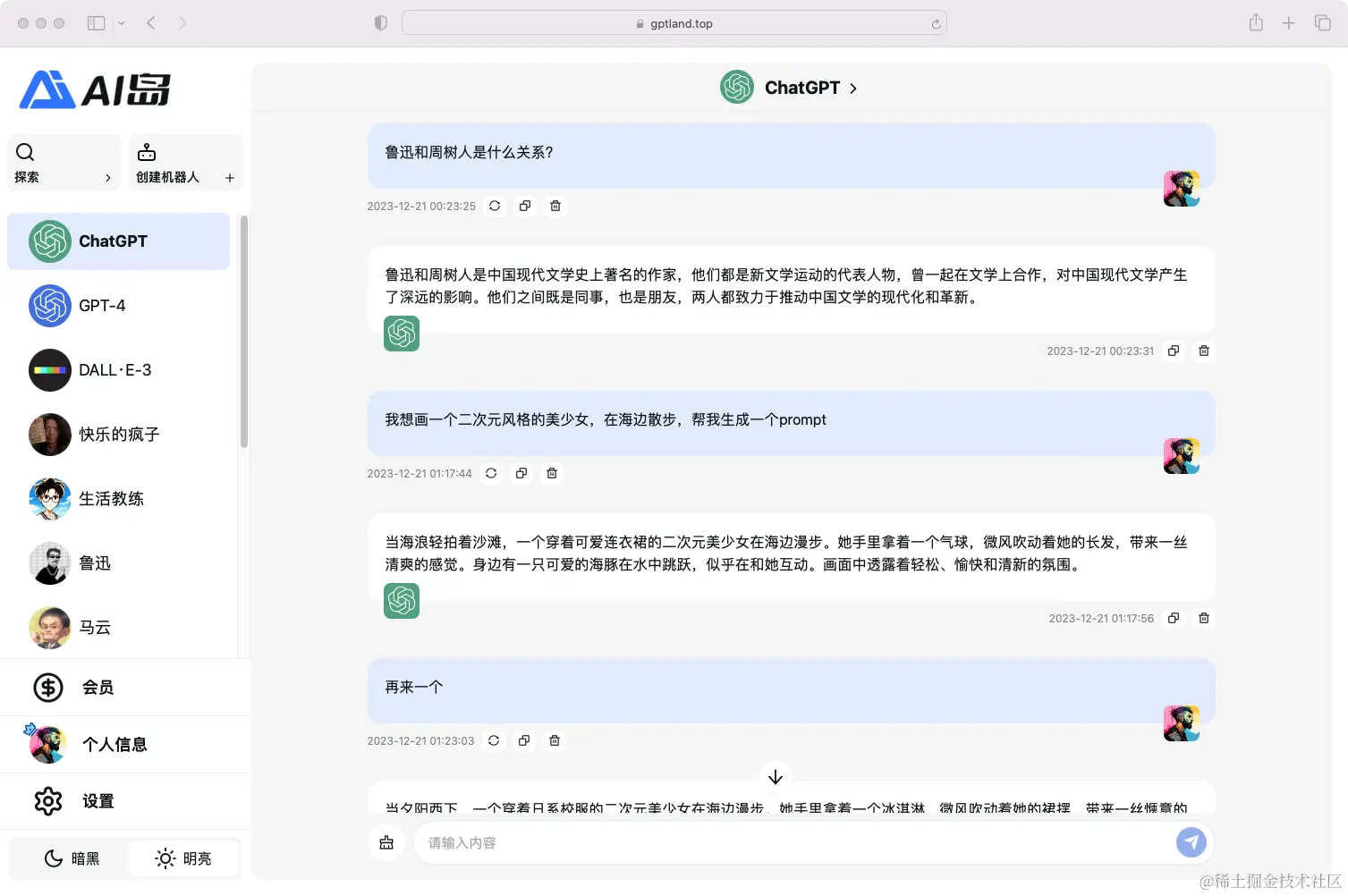Delete the reply dated 00:23:31

[1204, 351]
